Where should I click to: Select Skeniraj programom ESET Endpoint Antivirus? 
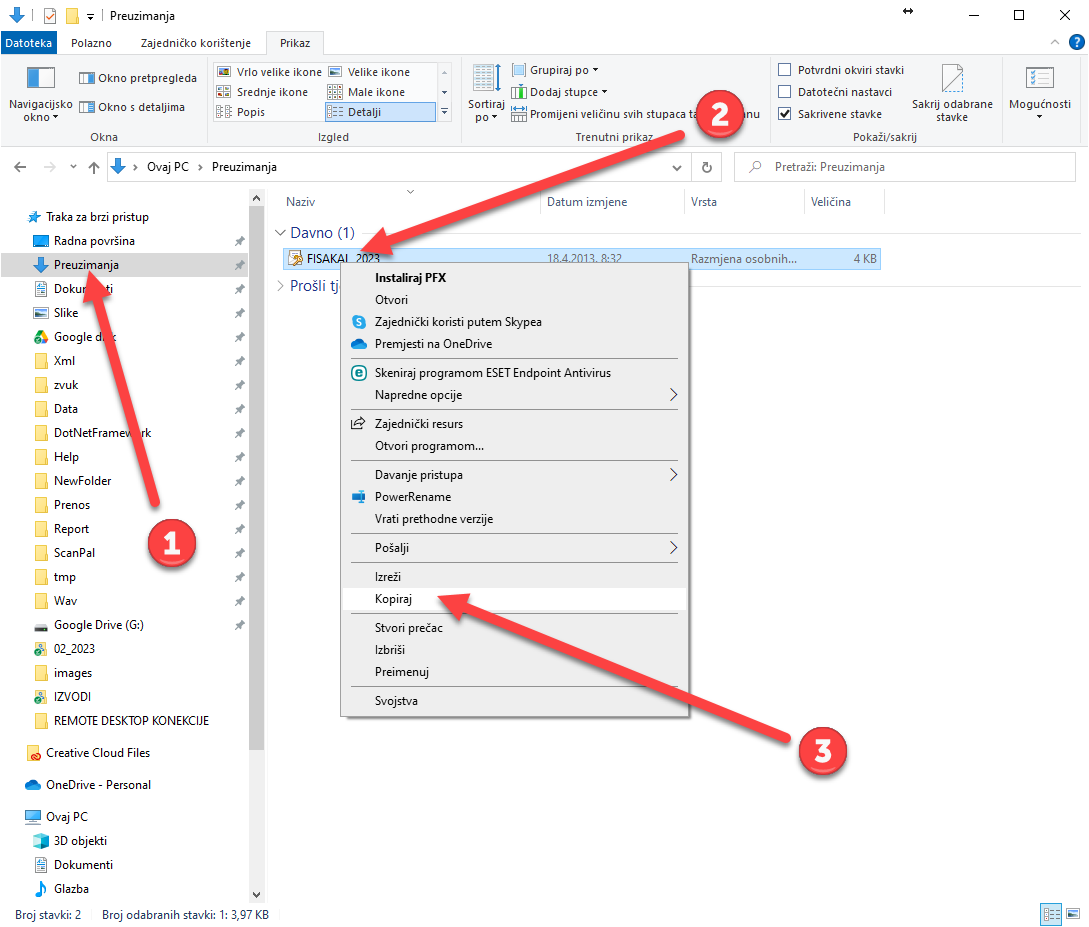(x=492, y=373)
